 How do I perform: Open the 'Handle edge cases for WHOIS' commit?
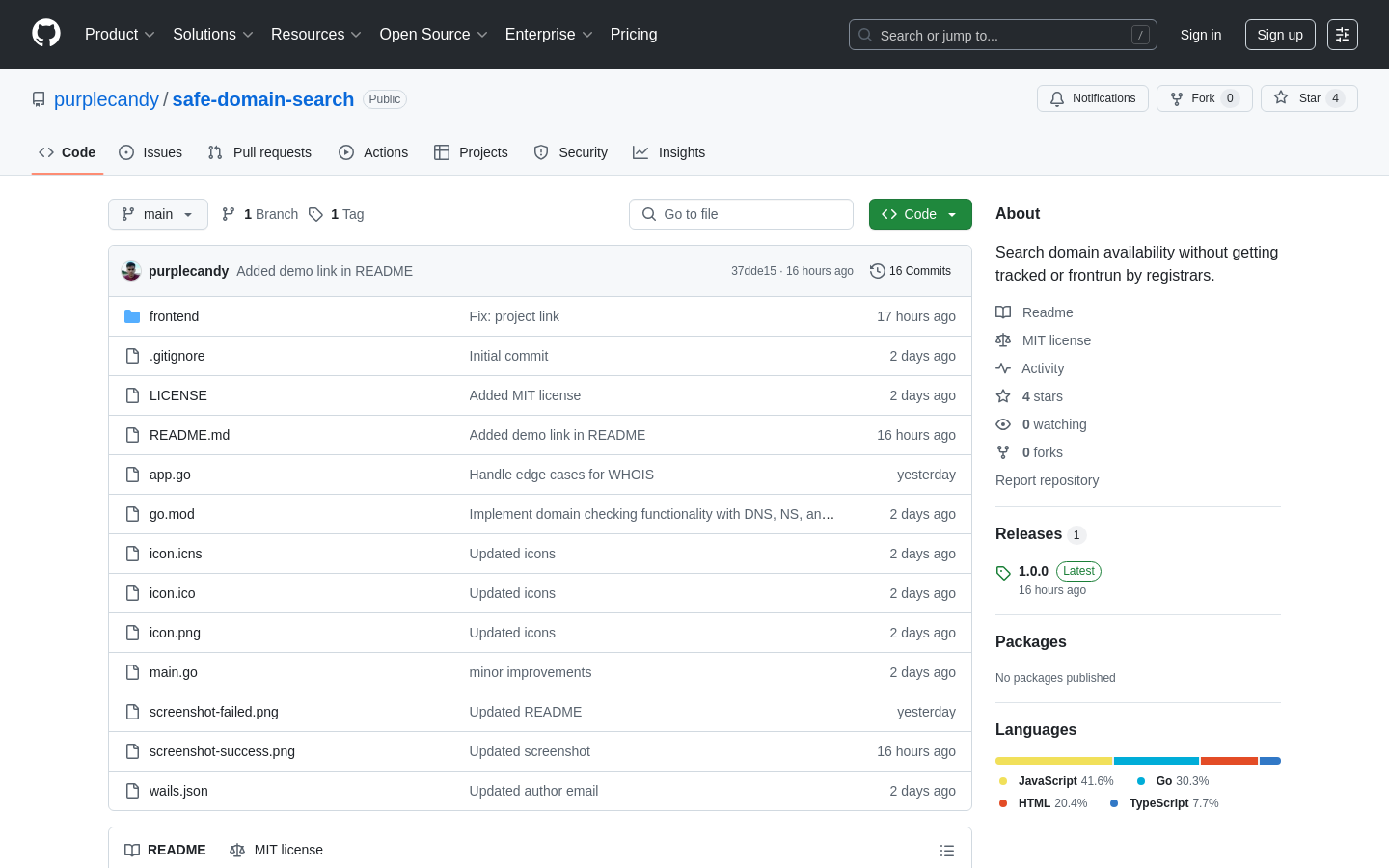(561, 475)
